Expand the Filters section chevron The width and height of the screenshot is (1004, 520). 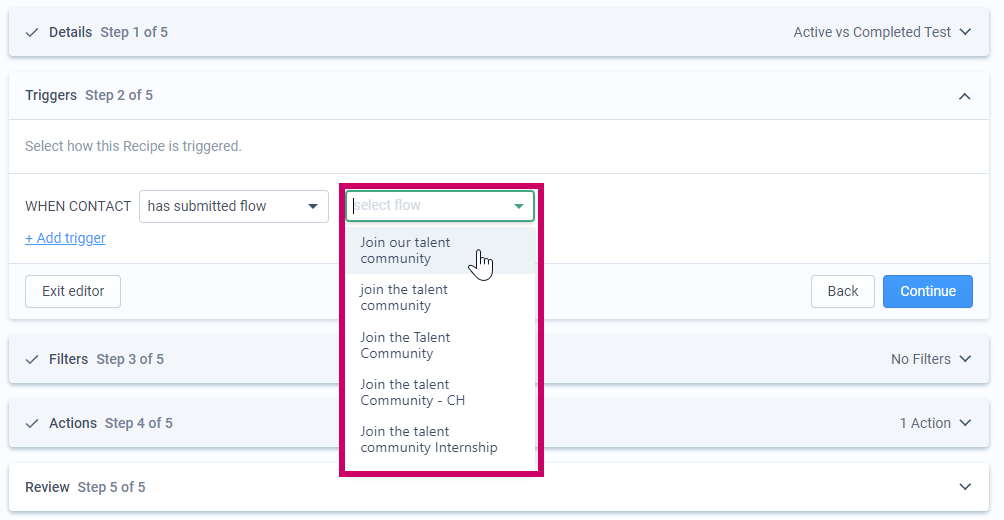point(965,359)
